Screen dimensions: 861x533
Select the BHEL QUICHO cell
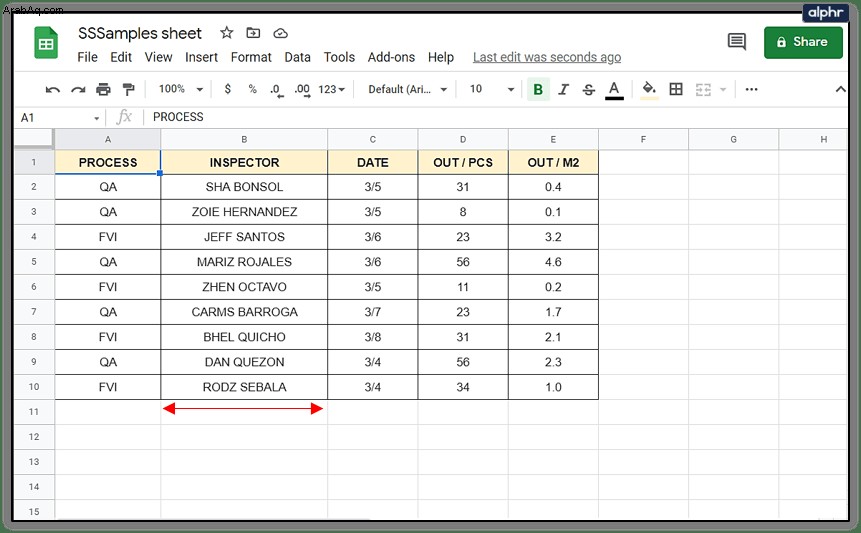click(244, 337)
